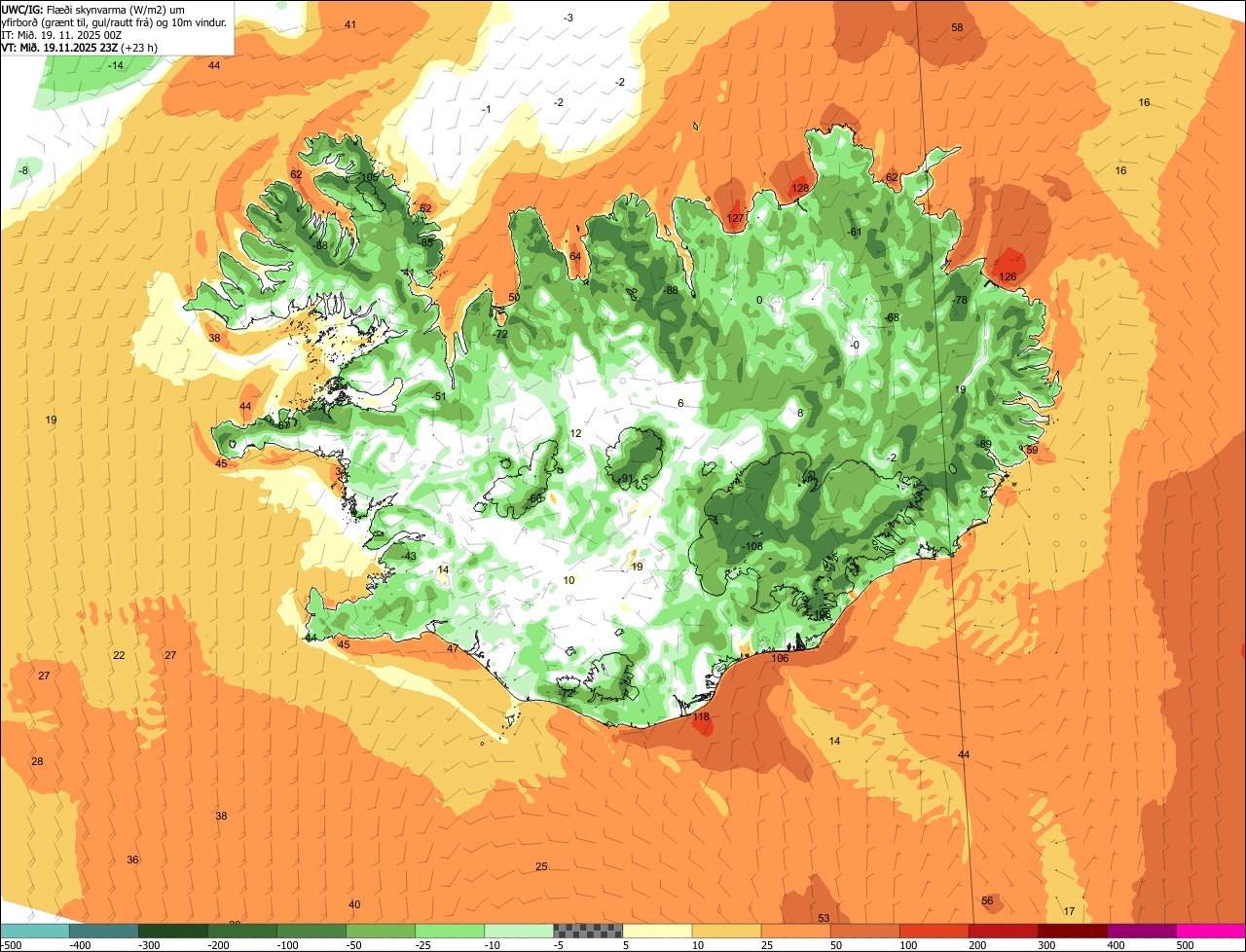Viewport: 1246px width, 952px height.
Task: Click the map value 118 on the south coast
Action: tap(701, 717)
